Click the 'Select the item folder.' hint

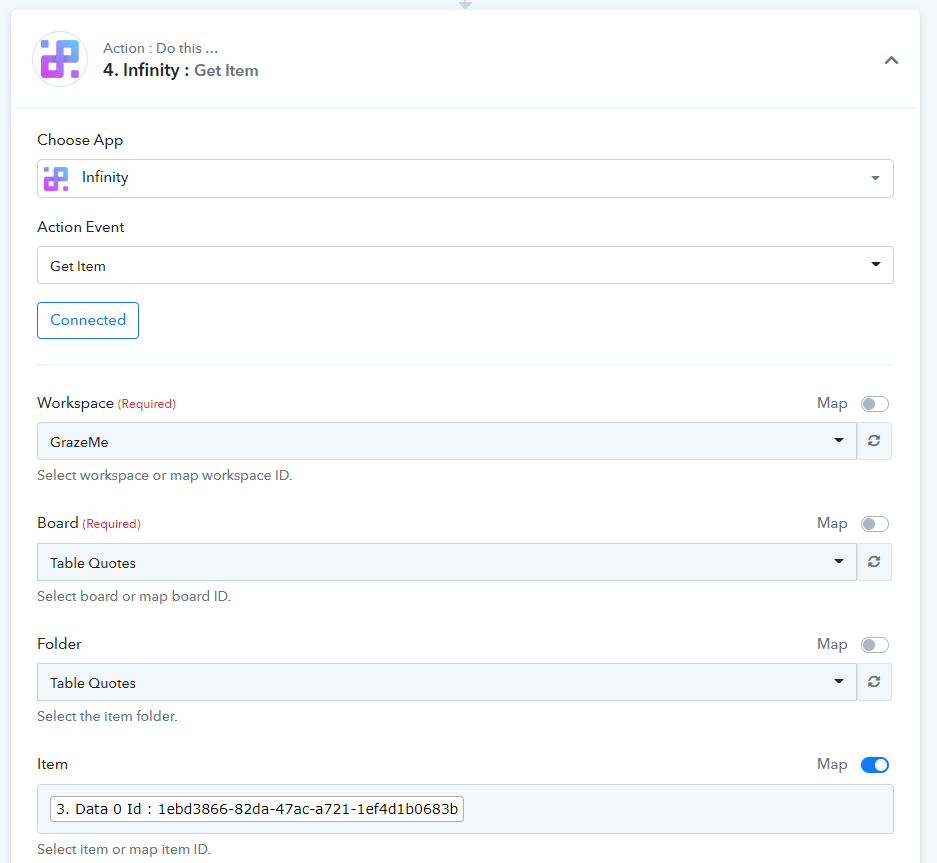107,717
